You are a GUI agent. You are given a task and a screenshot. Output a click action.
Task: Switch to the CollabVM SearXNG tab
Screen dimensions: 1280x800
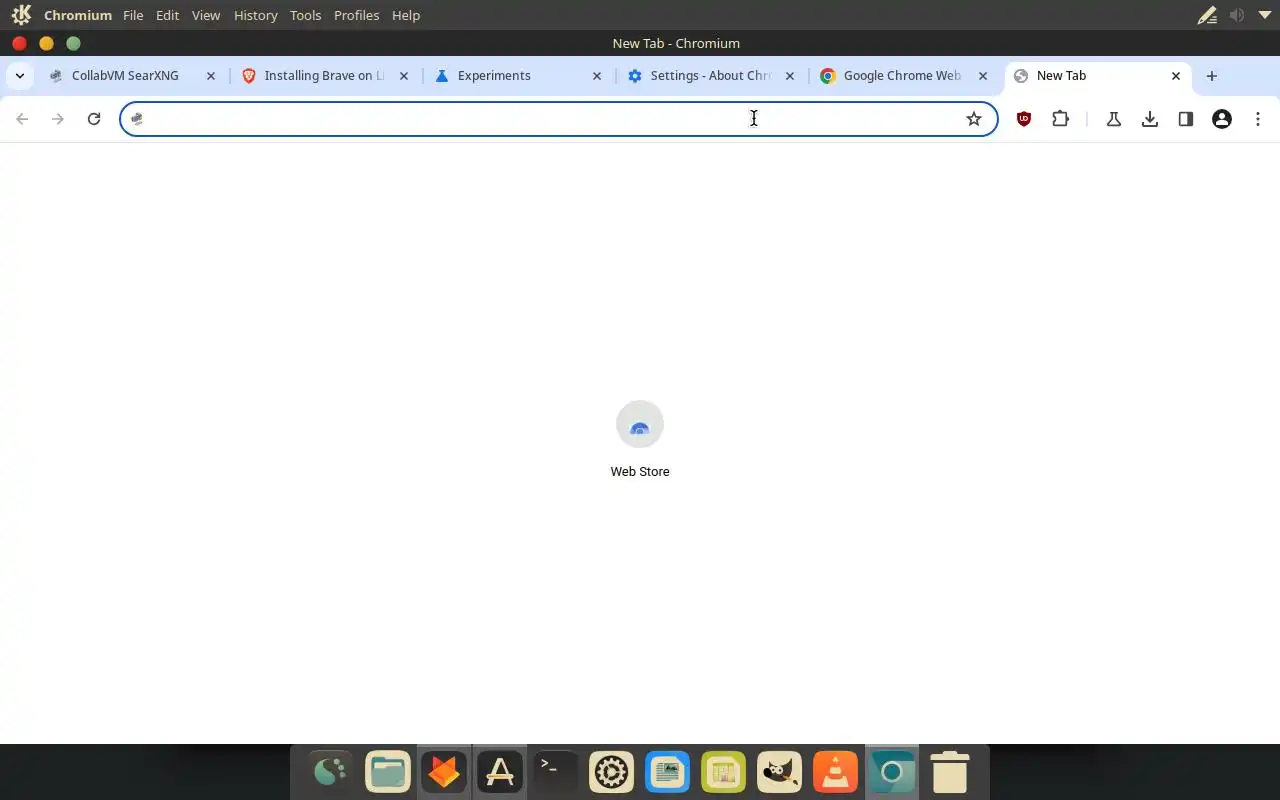(x=133, y=76)
